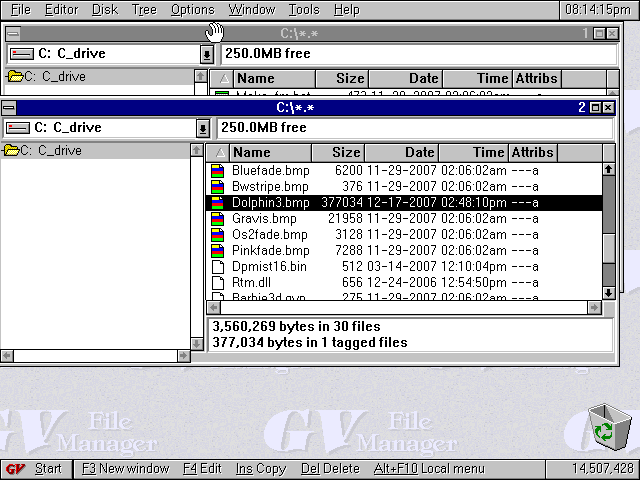Open the drive dropdown in front window
The height and width of the screenshot is (480, 640).
point(203,128)
